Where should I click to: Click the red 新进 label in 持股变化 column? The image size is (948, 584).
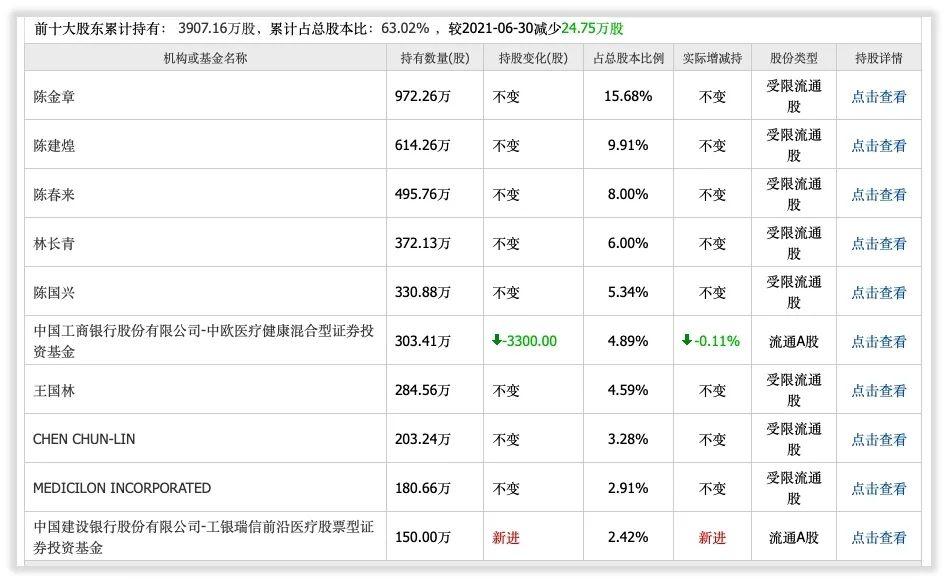pos(503,536)
